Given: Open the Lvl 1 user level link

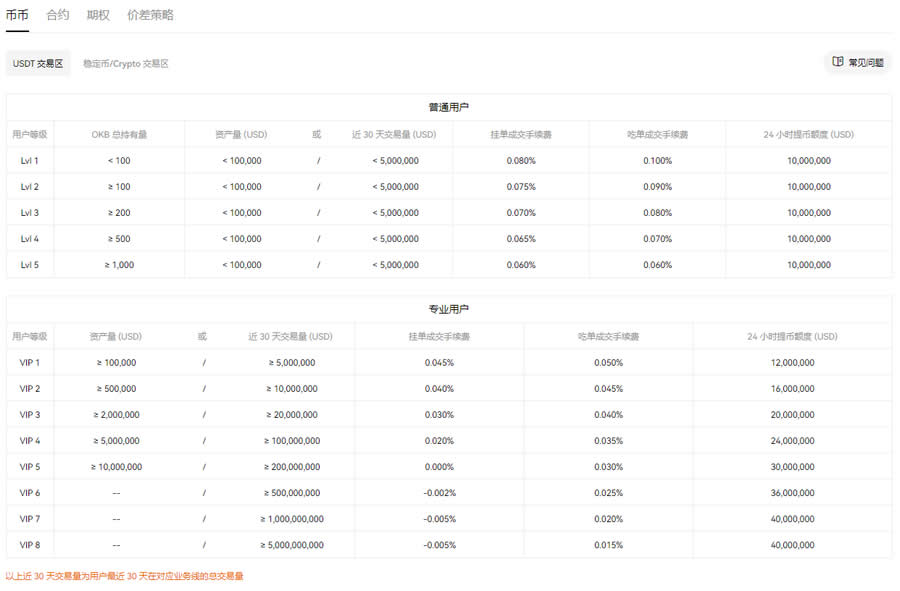Looking at the screenshot, I should coord(28,160).
